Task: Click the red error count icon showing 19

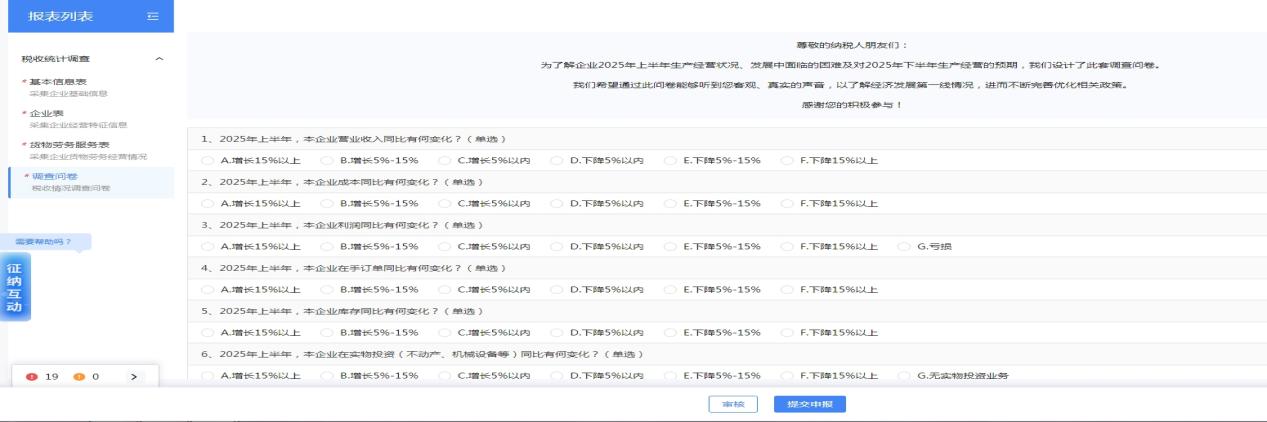Action: [31, 376]
